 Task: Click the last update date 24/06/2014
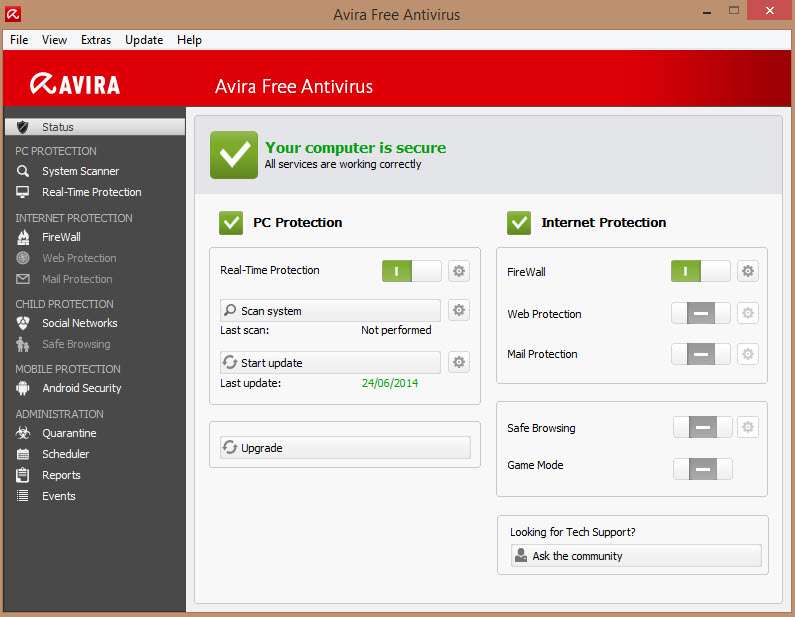click(x=390, y=383)
